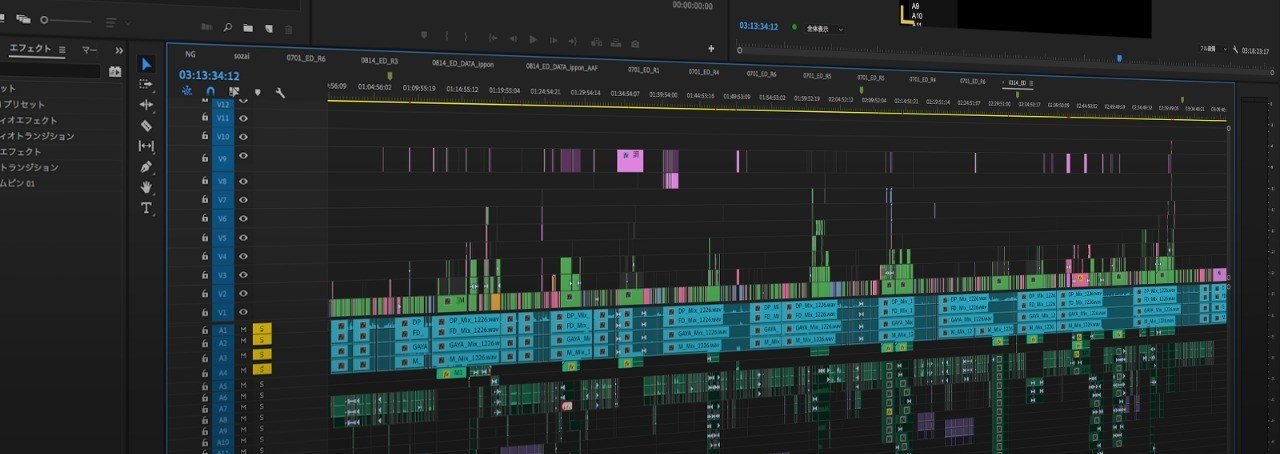
Task: Open timeline display settings wrench
Action: 281,93
